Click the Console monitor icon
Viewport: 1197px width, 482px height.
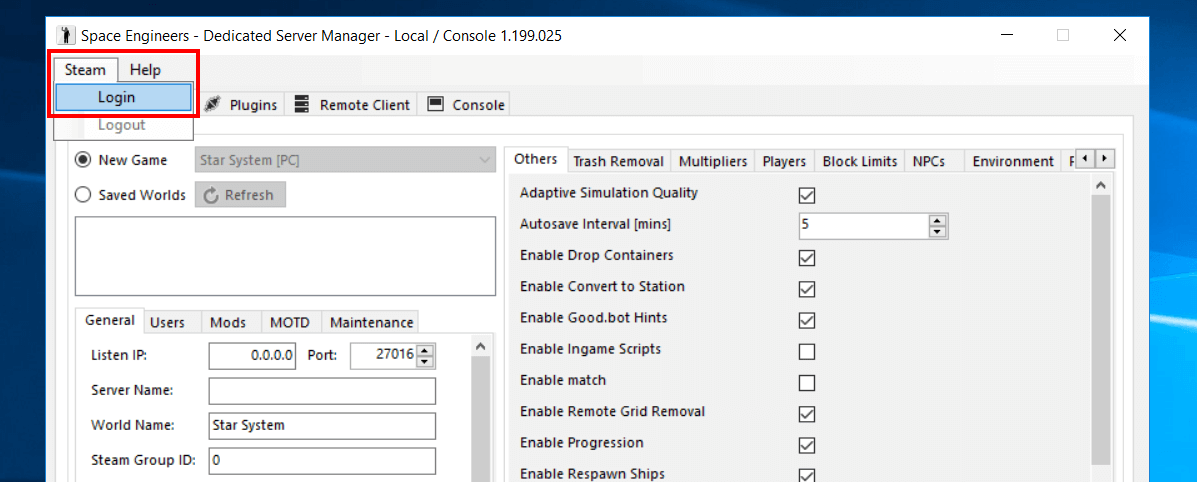pos(435,104)
